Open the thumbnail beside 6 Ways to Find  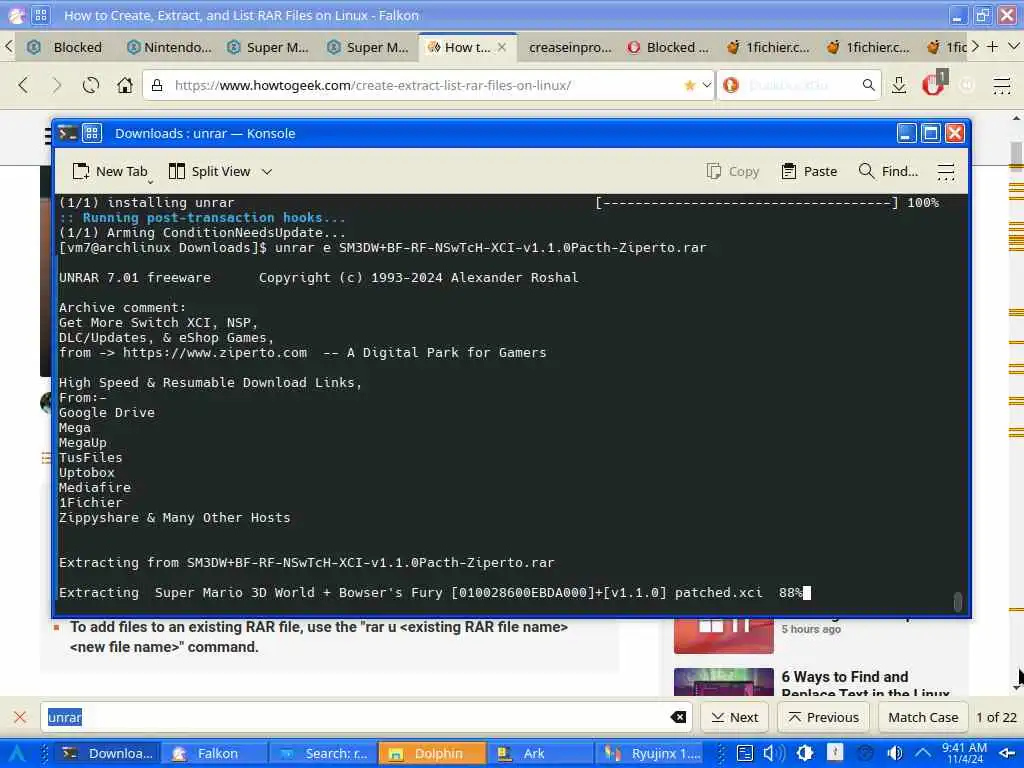pyautogui.click(x=724, y=682)
